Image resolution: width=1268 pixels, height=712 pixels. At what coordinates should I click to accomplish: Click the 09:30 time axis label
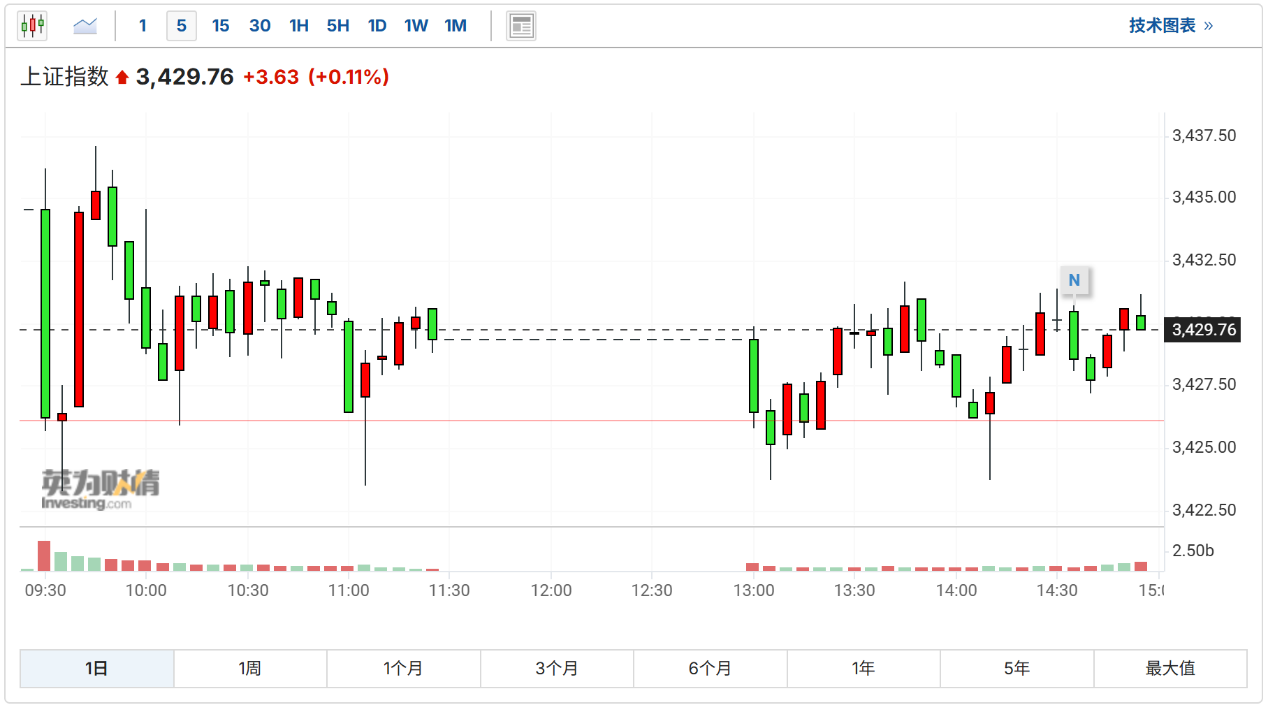[x=45, y=590]
